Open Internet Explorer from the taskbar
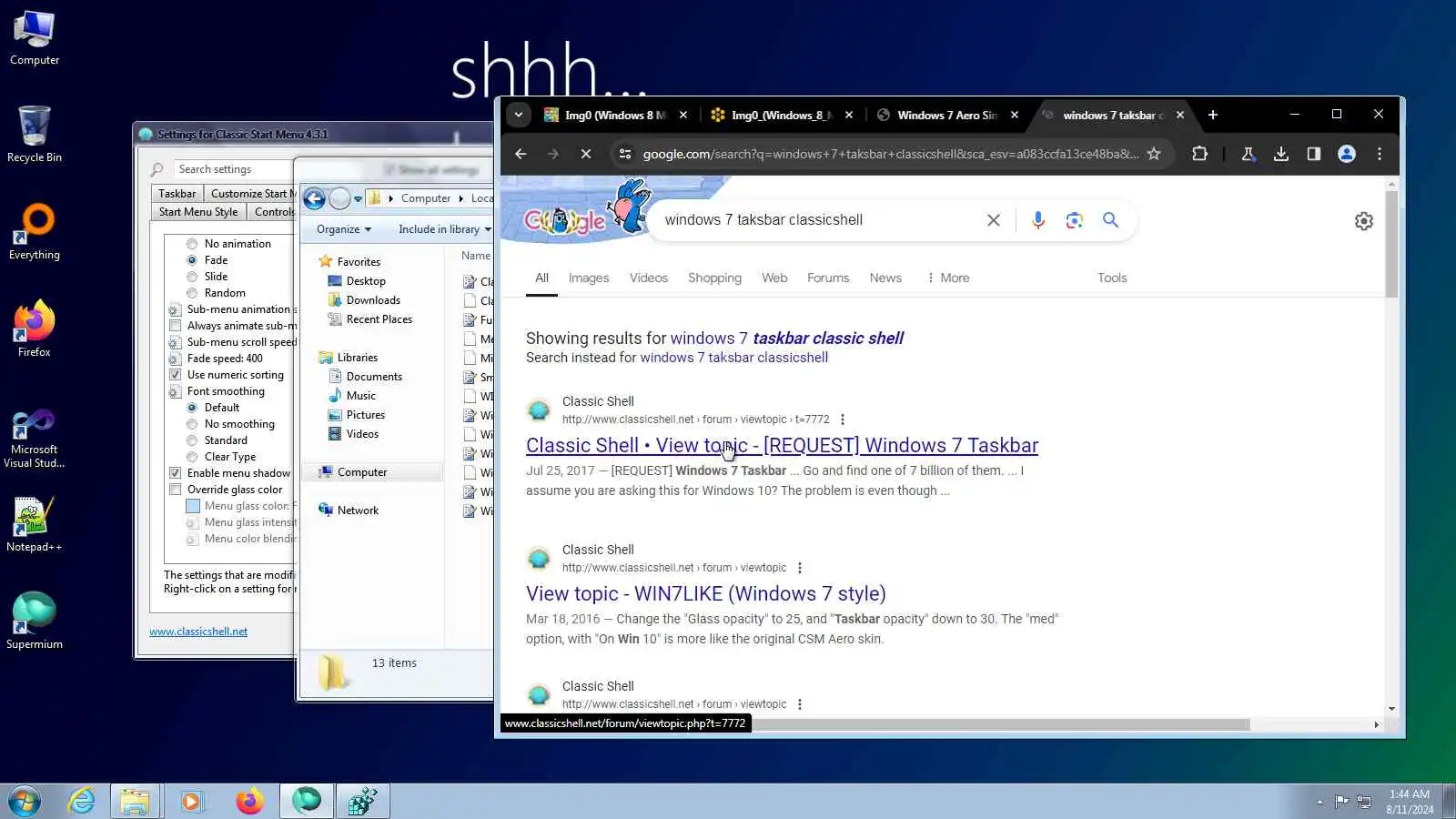The width and height of the screenshot is (1456, 819). 82,802
